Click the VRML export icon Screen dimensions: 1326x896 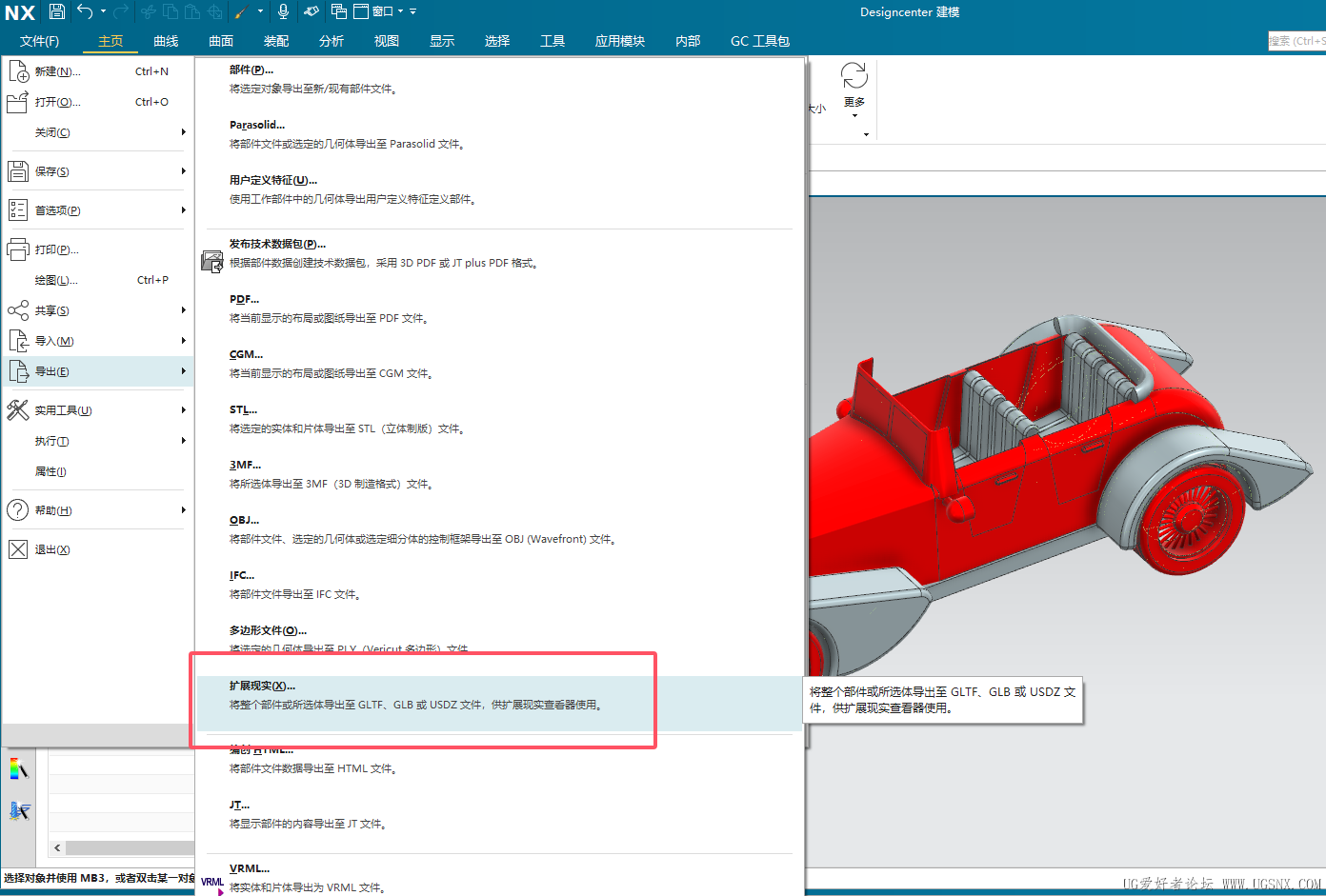(x=212, y=885)
